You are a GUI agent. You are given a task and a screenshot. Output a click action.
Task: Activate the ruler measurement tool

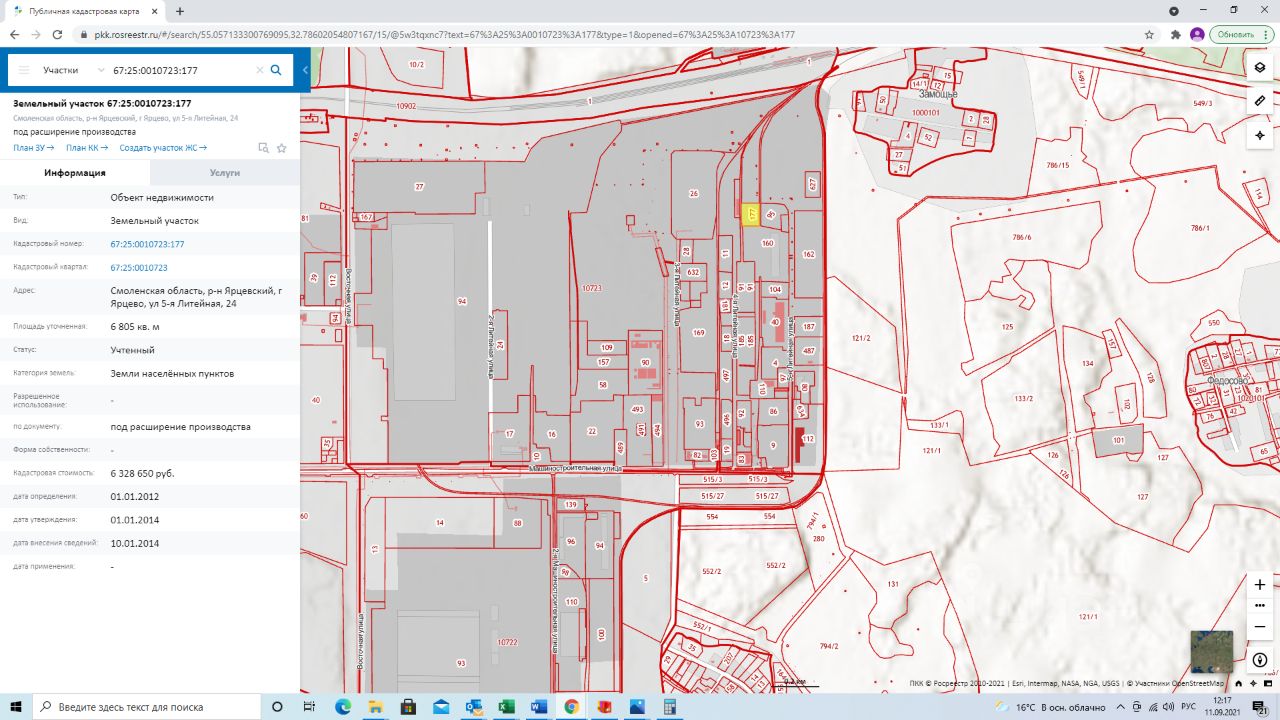click(1260, 101)
